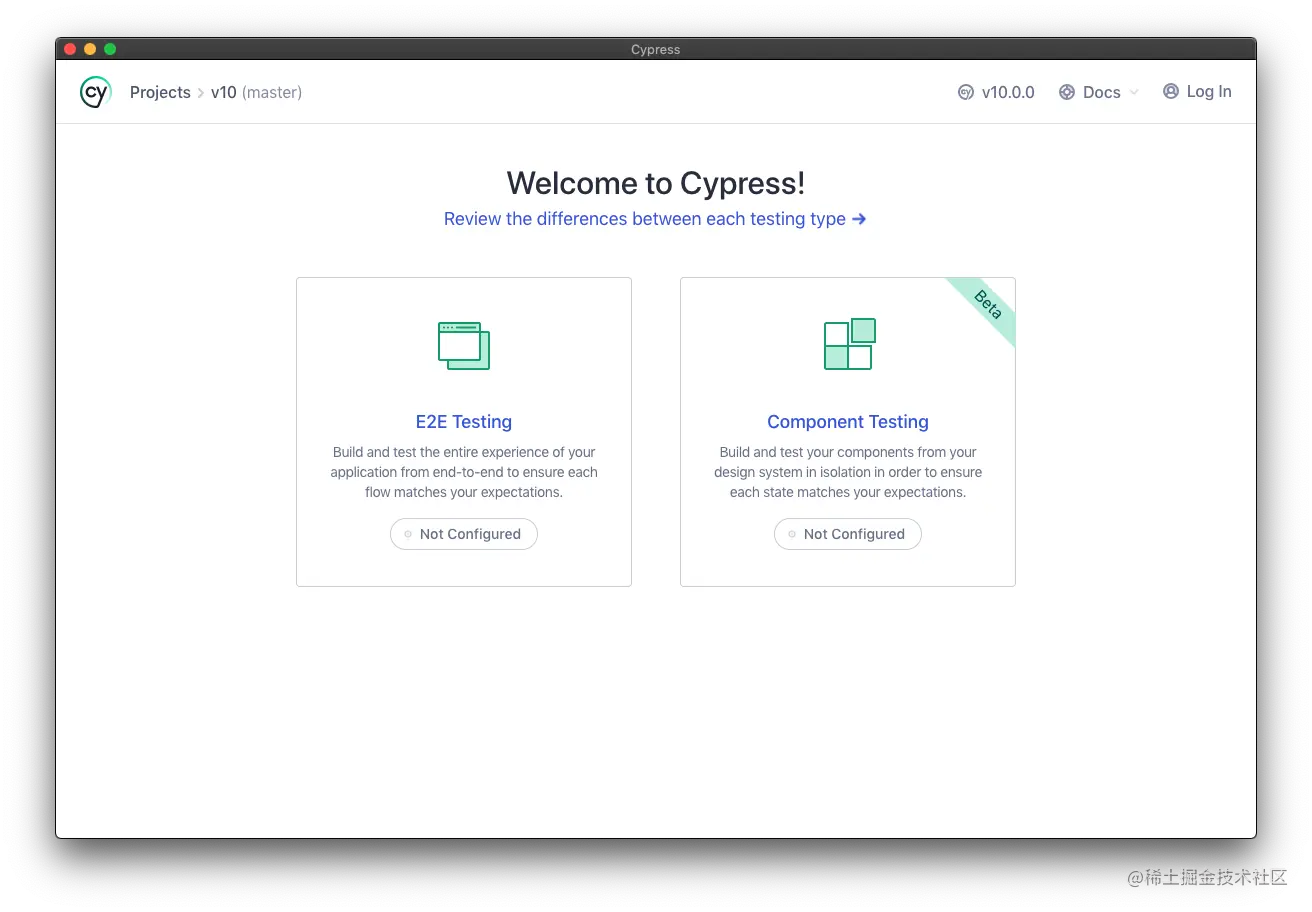Choose the Component Testing heading
This screenshot has height=912, width=1312.
coord(848,422)
